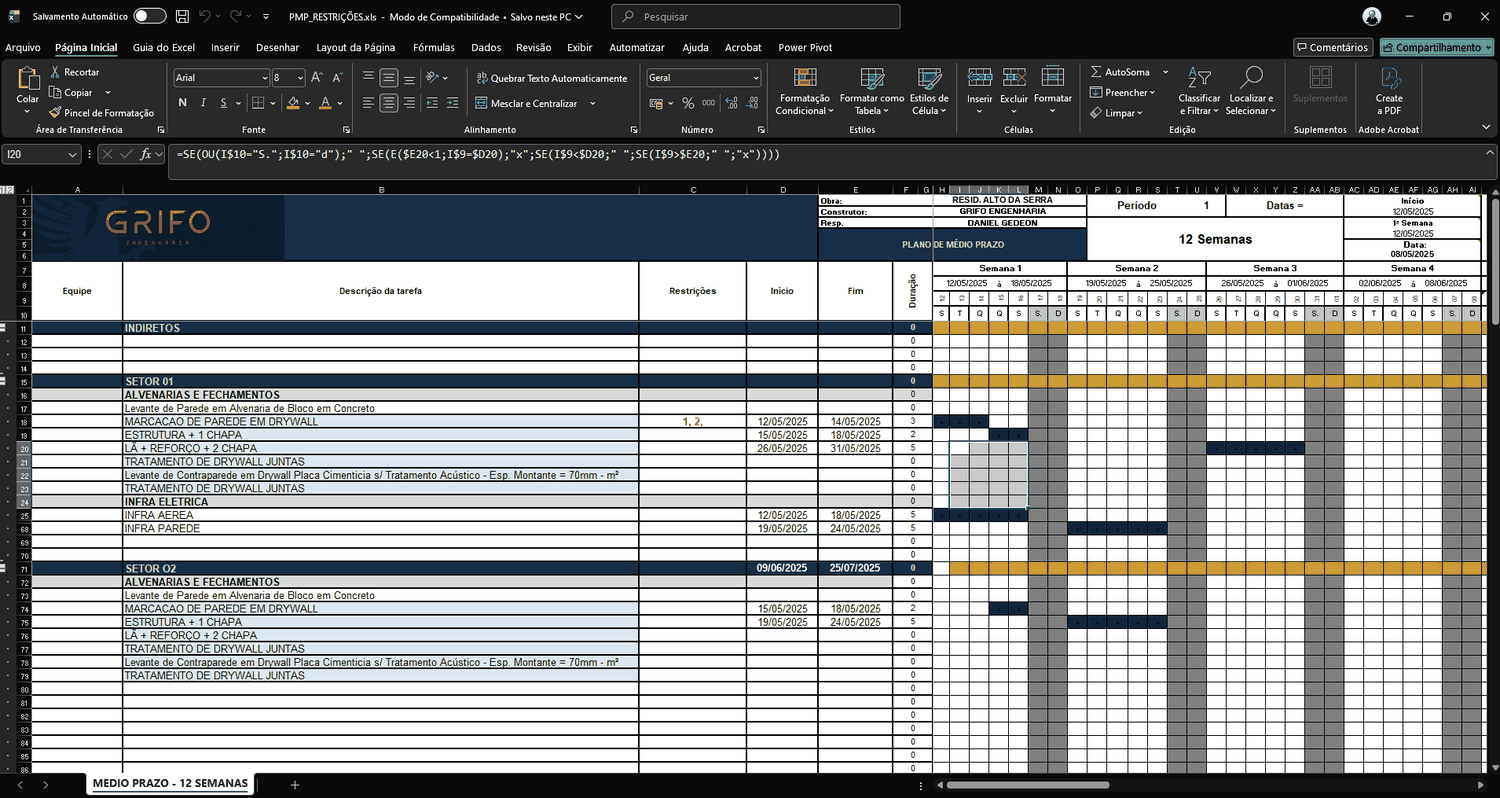Select the MEDIO PRAZO - 12 SEMANAS sheet tab
Viewport: 1500px width, 798px height.
[x=170, y=783]
